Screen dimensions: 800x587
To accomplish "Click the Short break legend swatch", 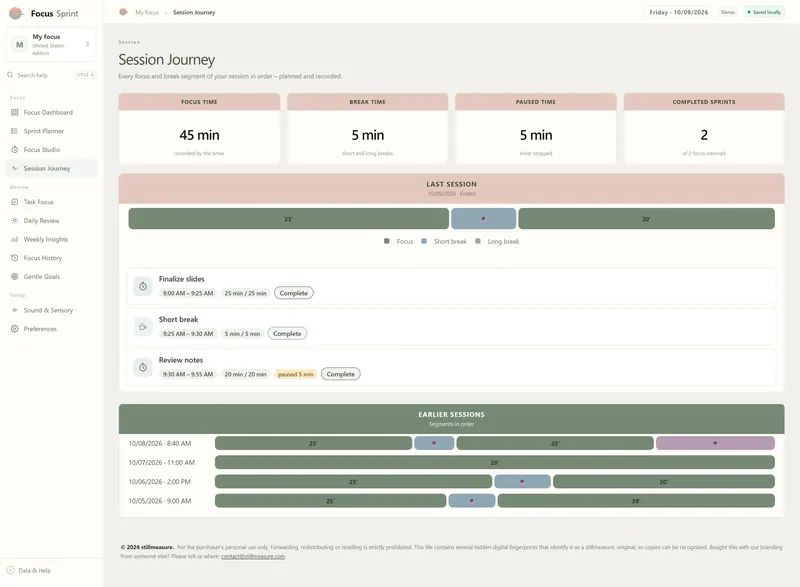I will pyautogui.click(x=424, y=241).
